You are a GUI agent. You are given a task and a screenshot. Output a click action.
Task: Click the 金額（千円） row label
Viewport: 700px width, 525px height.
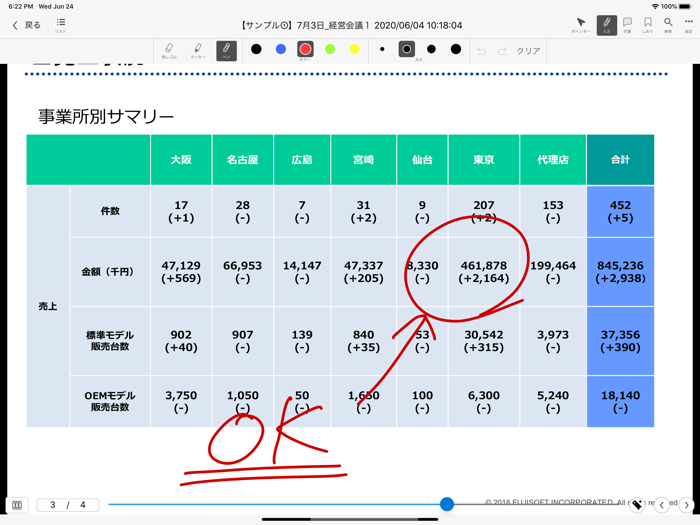(x=108, y=271)
